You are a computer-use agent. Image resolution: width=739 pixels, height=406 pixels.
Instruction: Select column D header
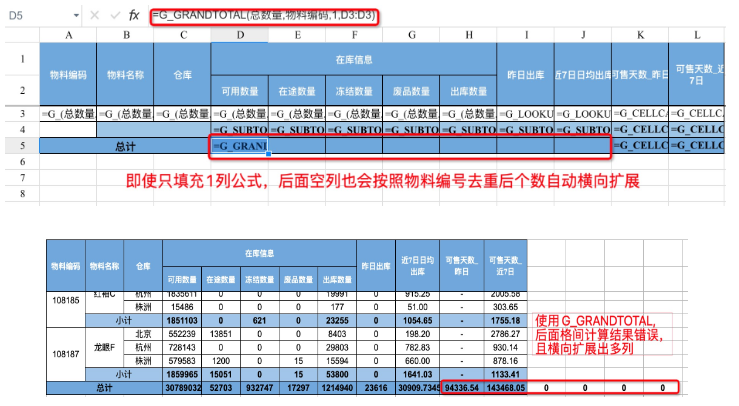240,35
